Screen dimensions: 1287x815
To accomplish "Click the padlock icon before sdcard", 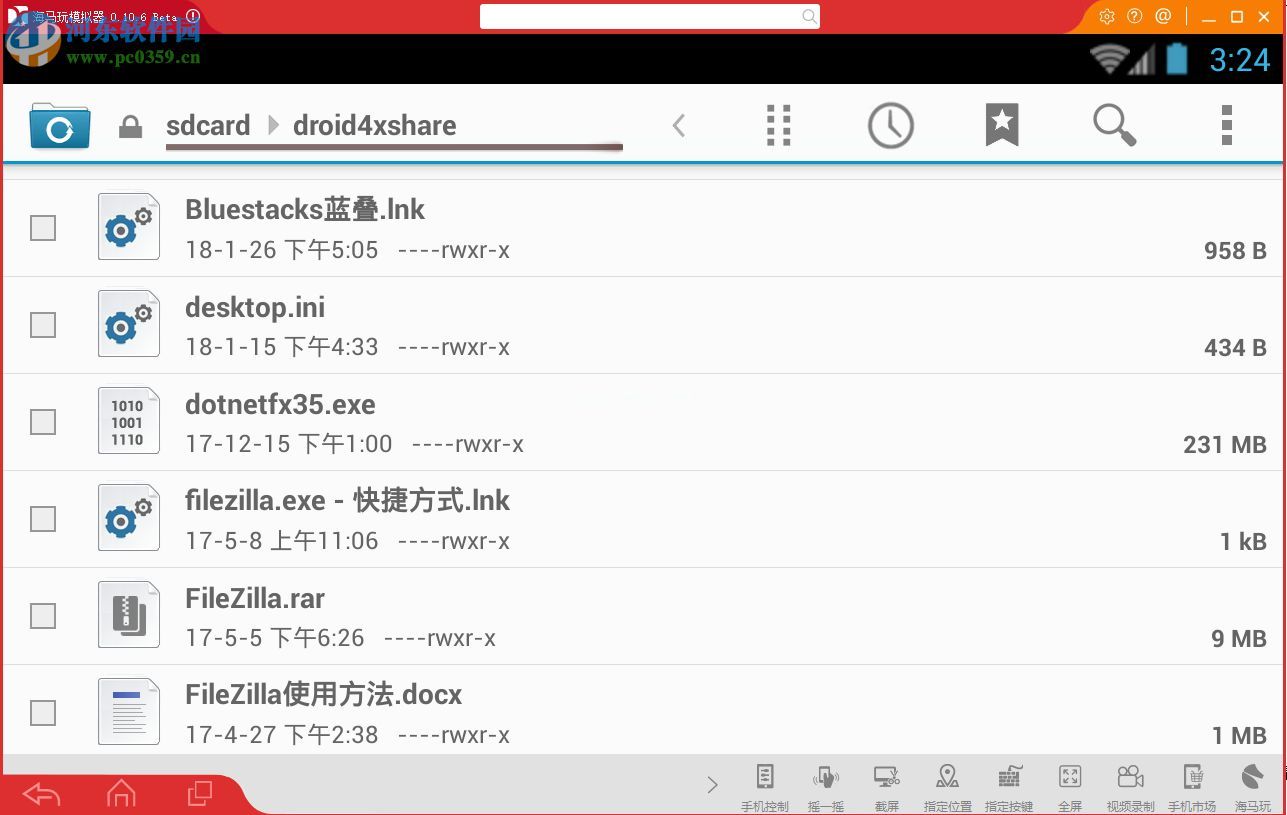I will [x=130, y=127].
